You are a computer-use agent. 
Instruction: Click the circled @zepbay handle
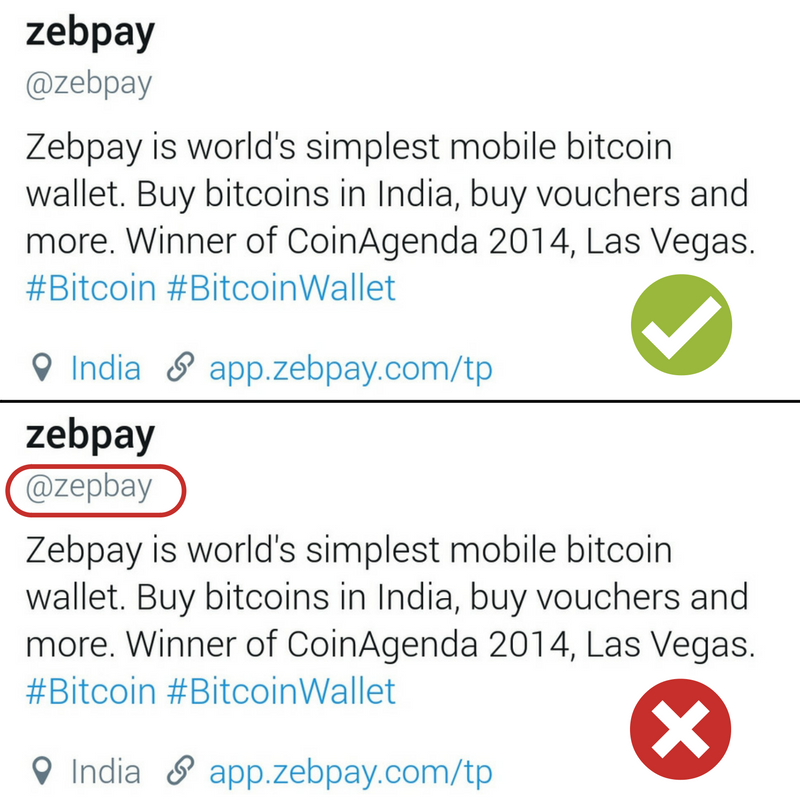[89, 487]
